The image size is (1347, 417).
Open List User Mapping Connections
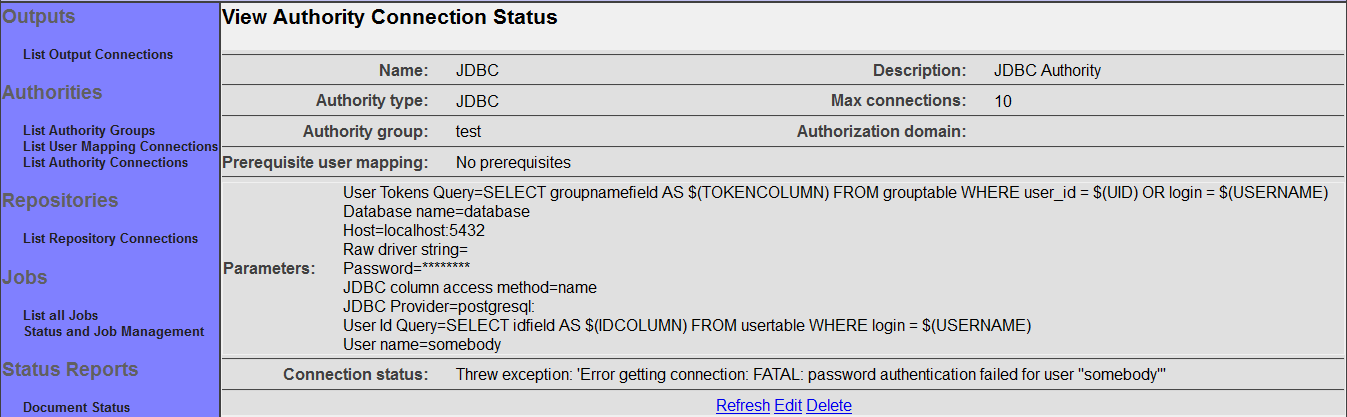point(120,147)
